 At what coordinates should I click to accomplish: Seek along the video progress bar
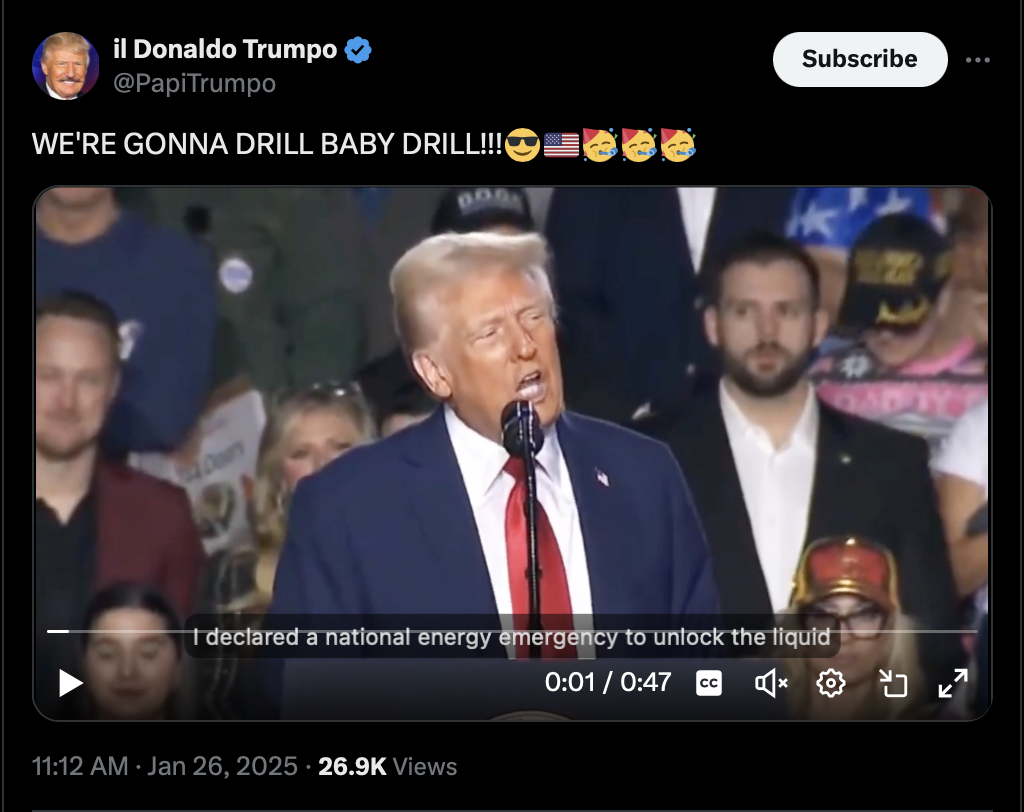[x=512, y=631]
